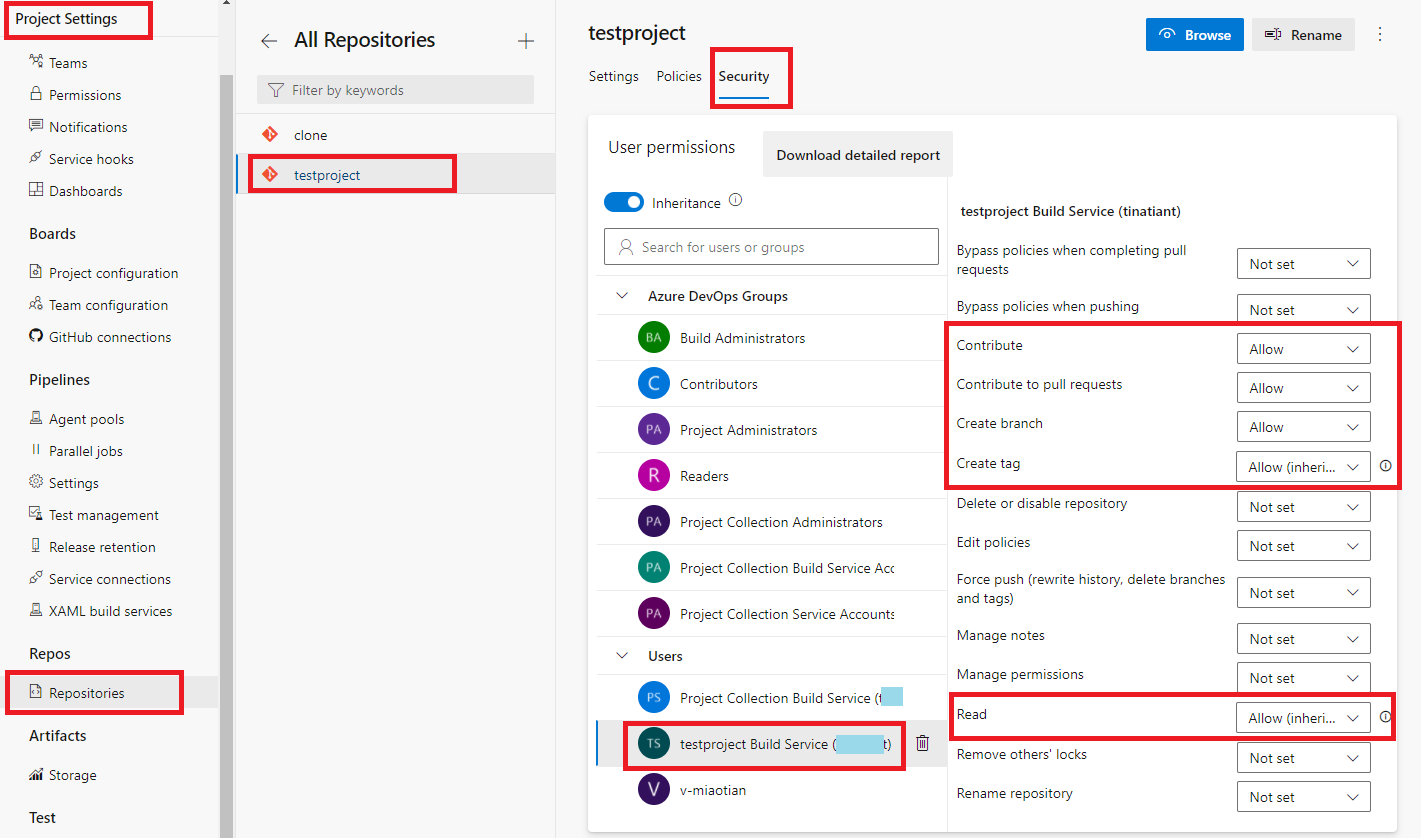Open Storage under Artifacts
The width and height of the screenshot is (1421, 838).
coord(72,775)
